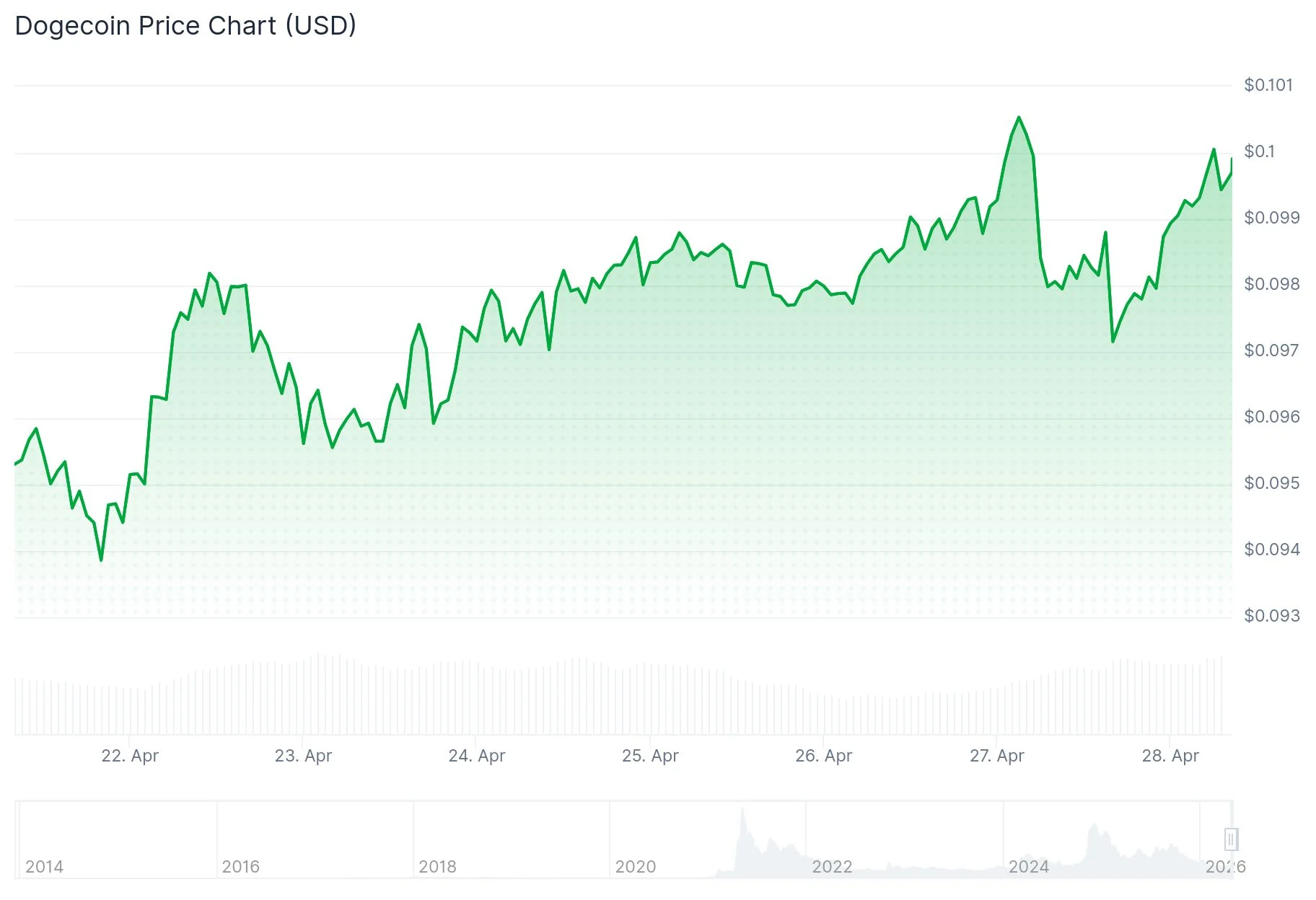
Task: Click the 25. Apr date label
Action: pos(650,756)
